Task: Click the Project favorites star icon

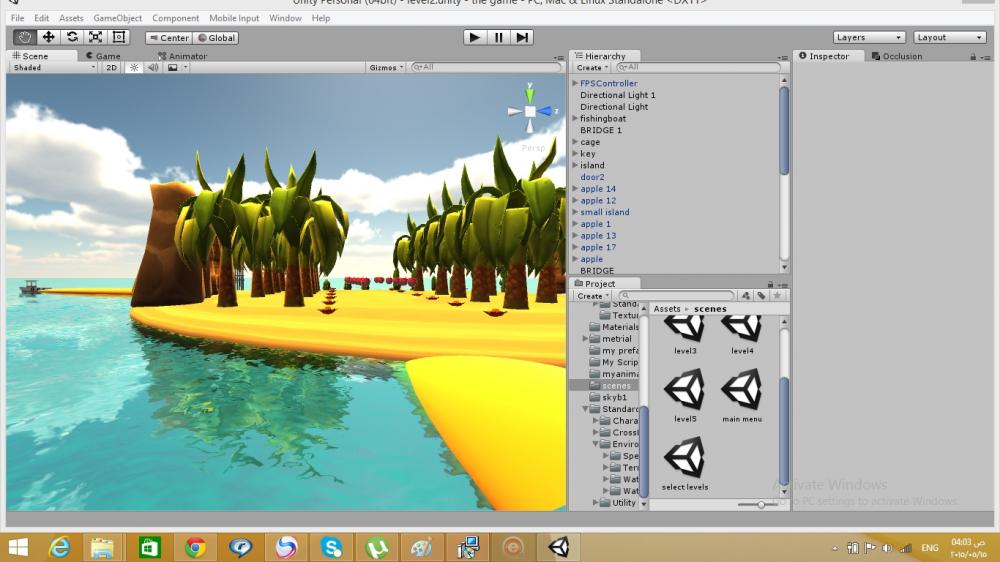Action: click(x=777, y=296)
